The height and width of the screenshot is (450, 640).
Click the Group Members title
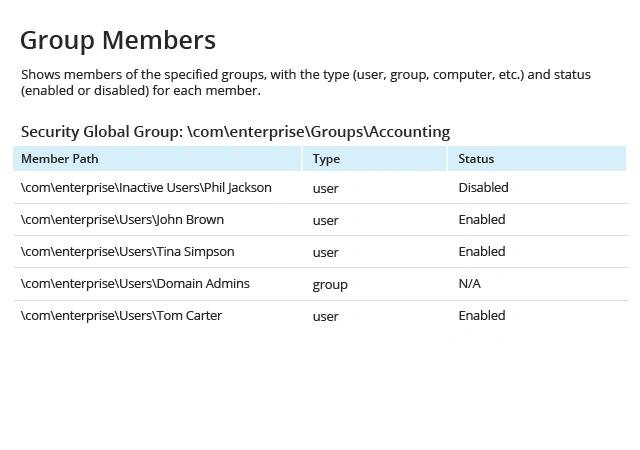tap(118, 41)
